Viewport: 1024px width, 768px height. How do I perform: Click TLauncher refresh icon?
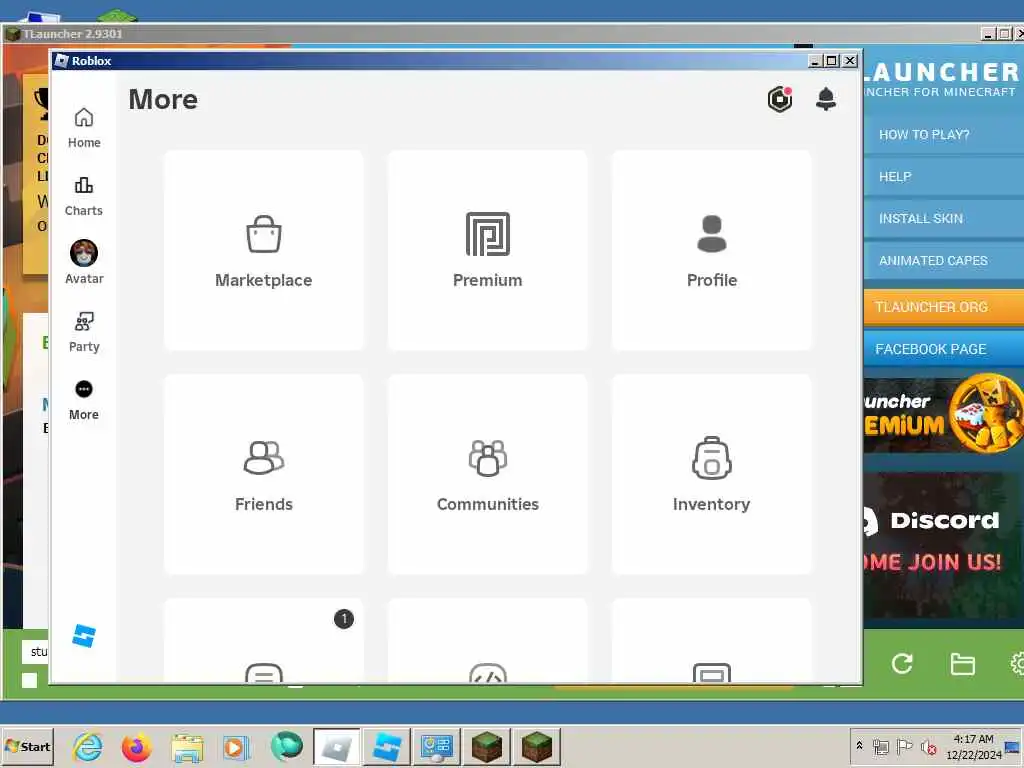pyautogui.click(x=902, y=664)
